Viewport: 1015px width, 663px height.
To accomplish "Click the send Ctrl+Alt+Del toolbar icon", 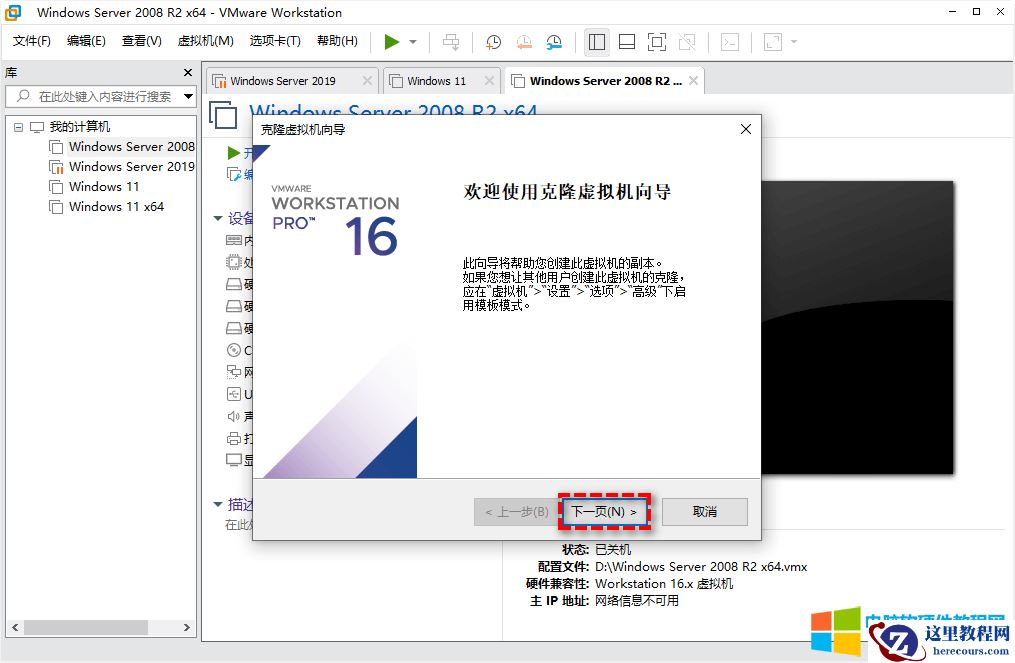I will [451, 42].
